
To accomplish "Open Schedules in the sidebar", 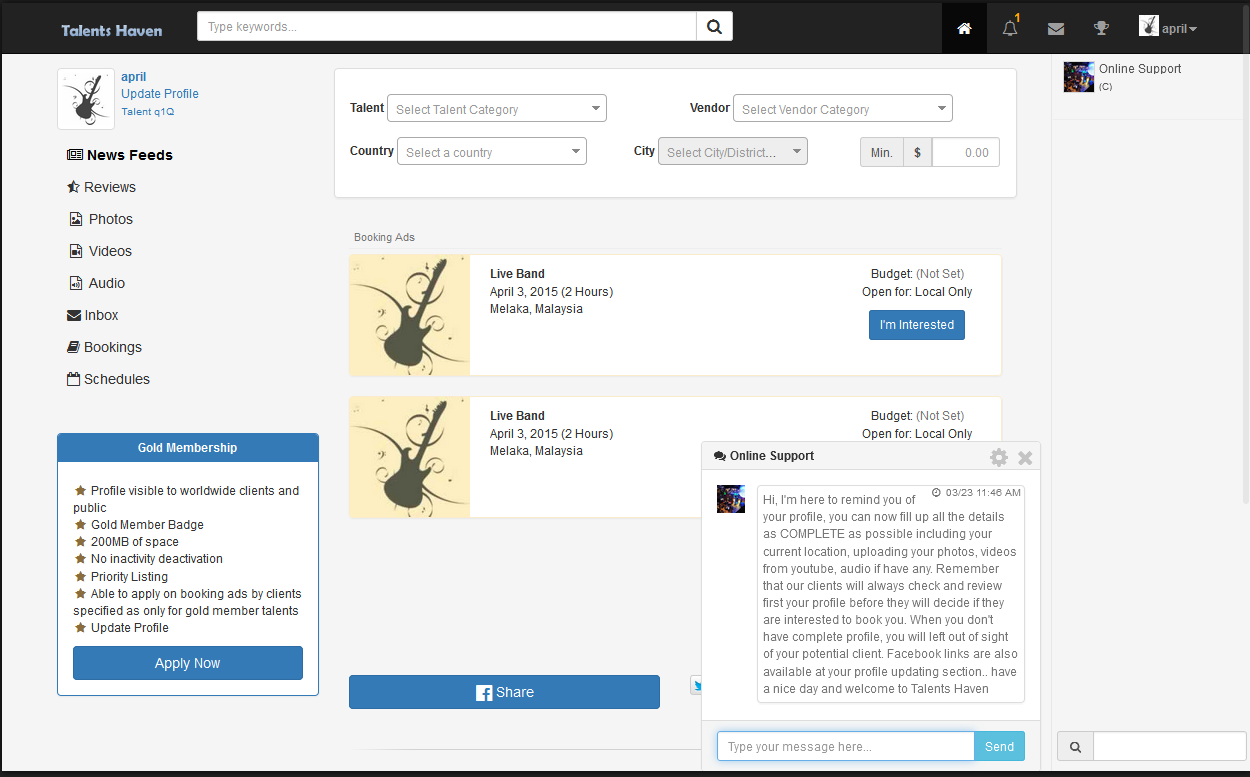I will click(116, 379).
